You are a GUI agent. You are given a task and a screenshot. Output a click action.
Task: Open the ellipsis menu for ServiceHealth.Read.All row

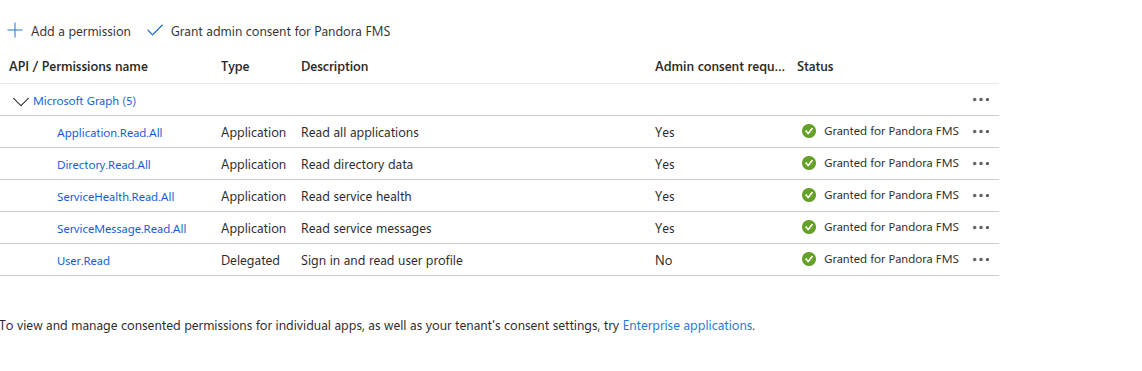click(x=981, y=196)
